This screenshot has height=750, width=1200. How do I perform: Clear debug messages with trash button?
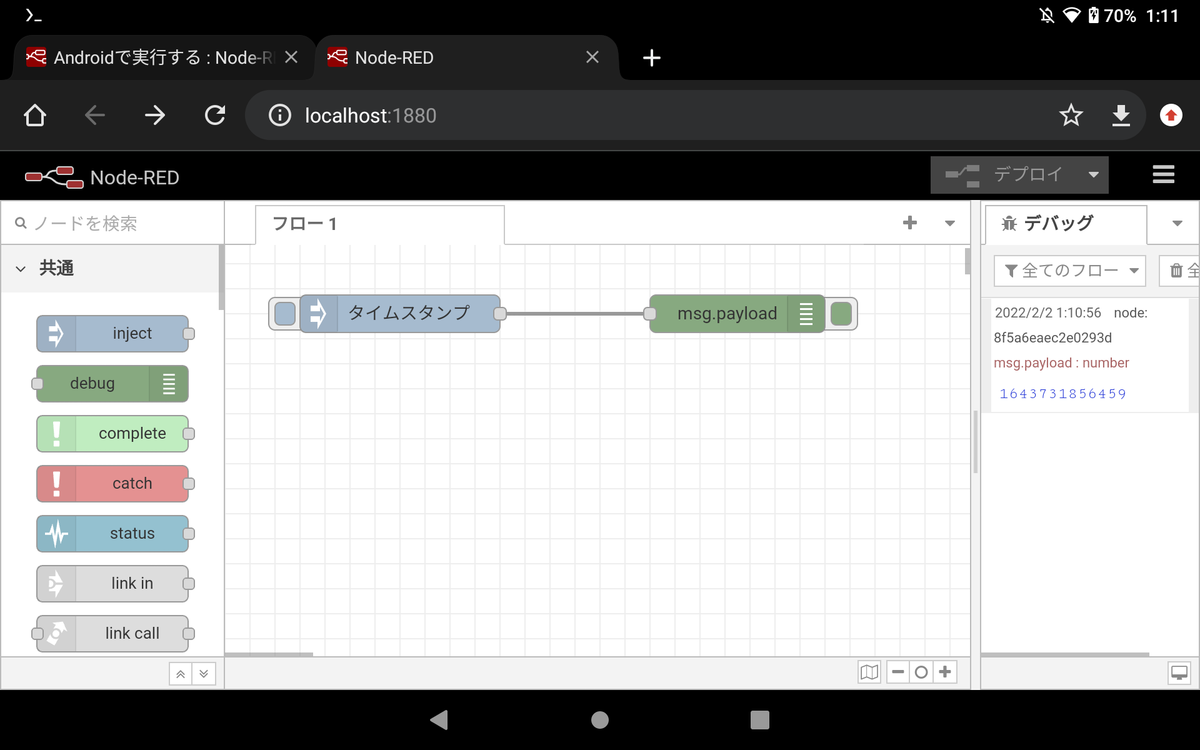click(x=1180, y=271)
